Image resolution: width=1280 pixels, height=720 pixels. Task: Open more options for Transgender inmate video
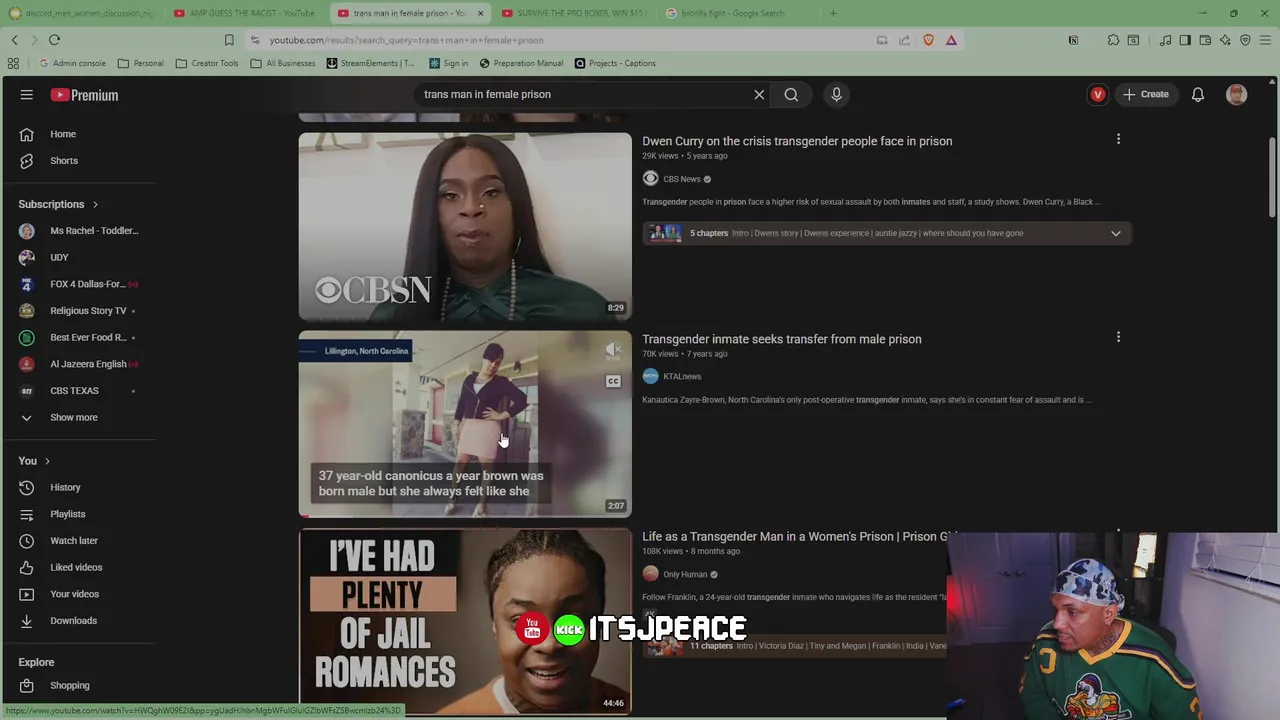click(x=1118, y=337)
